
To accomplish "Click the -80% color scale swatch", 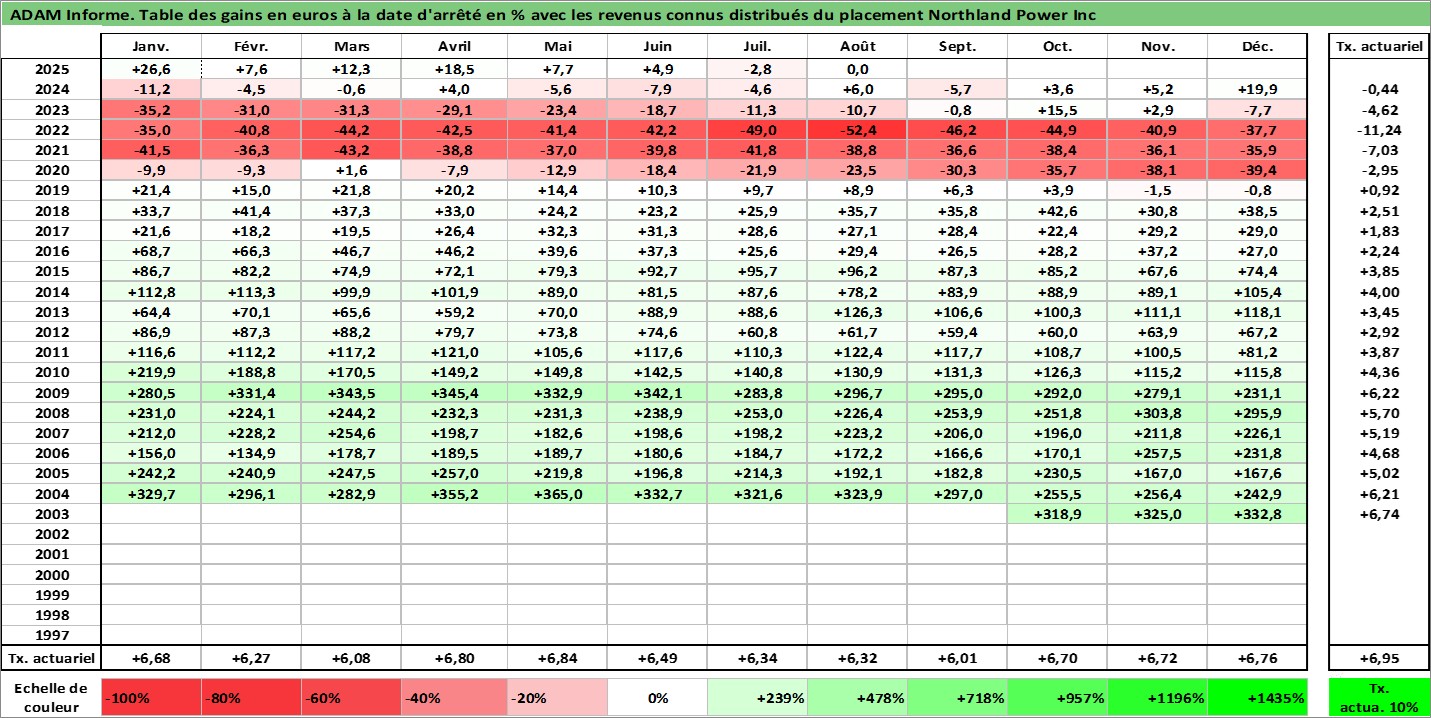I will click(x=252, y=697).
